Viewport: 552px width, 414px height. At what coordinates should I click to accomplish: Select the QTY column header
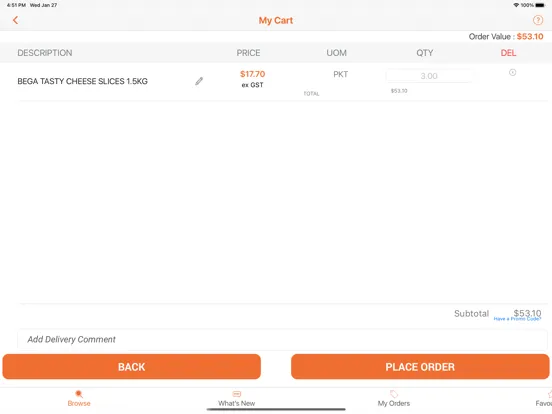pos(425,53)
